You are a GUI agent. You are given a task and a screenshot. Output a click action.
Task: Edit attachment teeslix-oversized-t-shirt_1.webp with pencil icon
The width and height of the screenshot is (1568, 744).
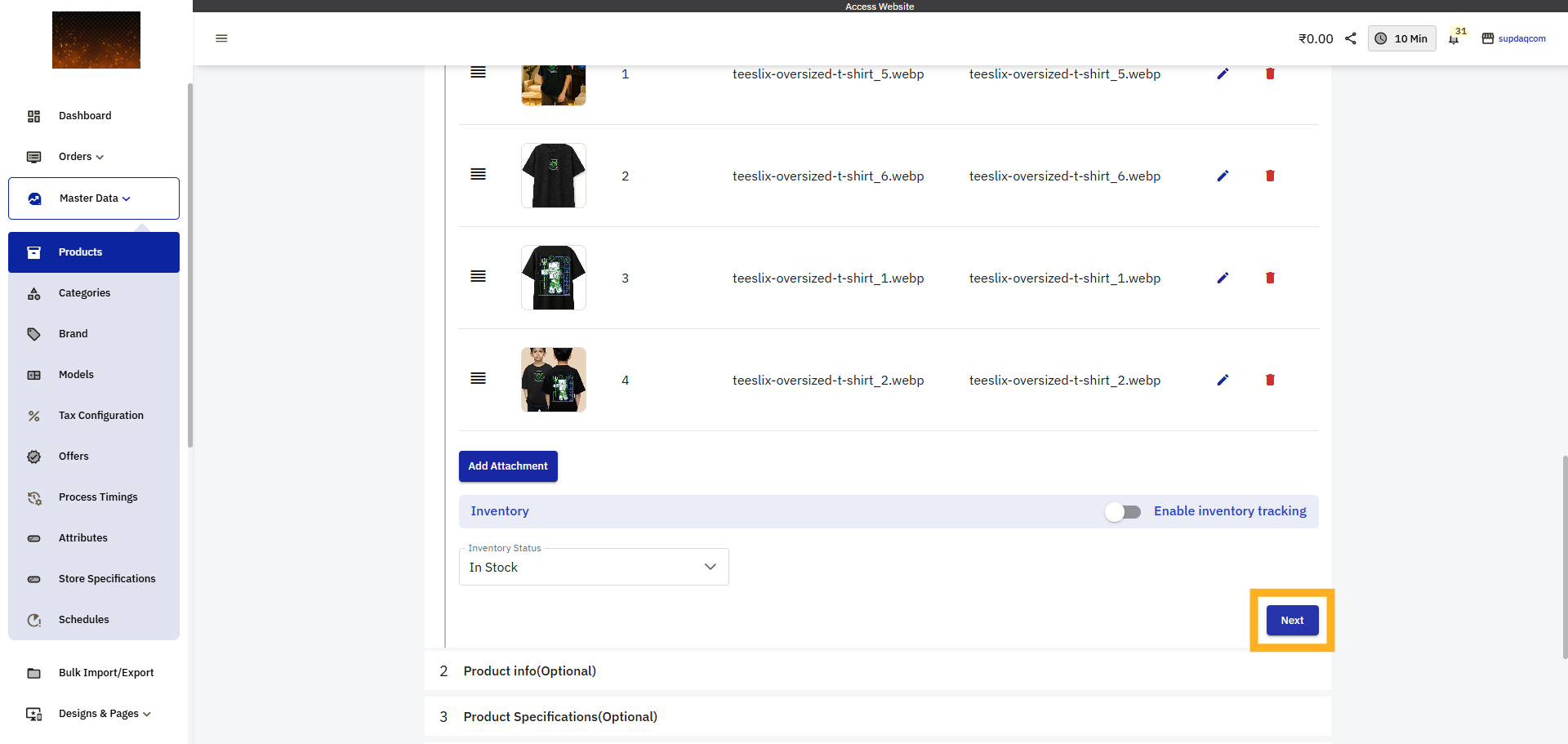click(1223, 278)
